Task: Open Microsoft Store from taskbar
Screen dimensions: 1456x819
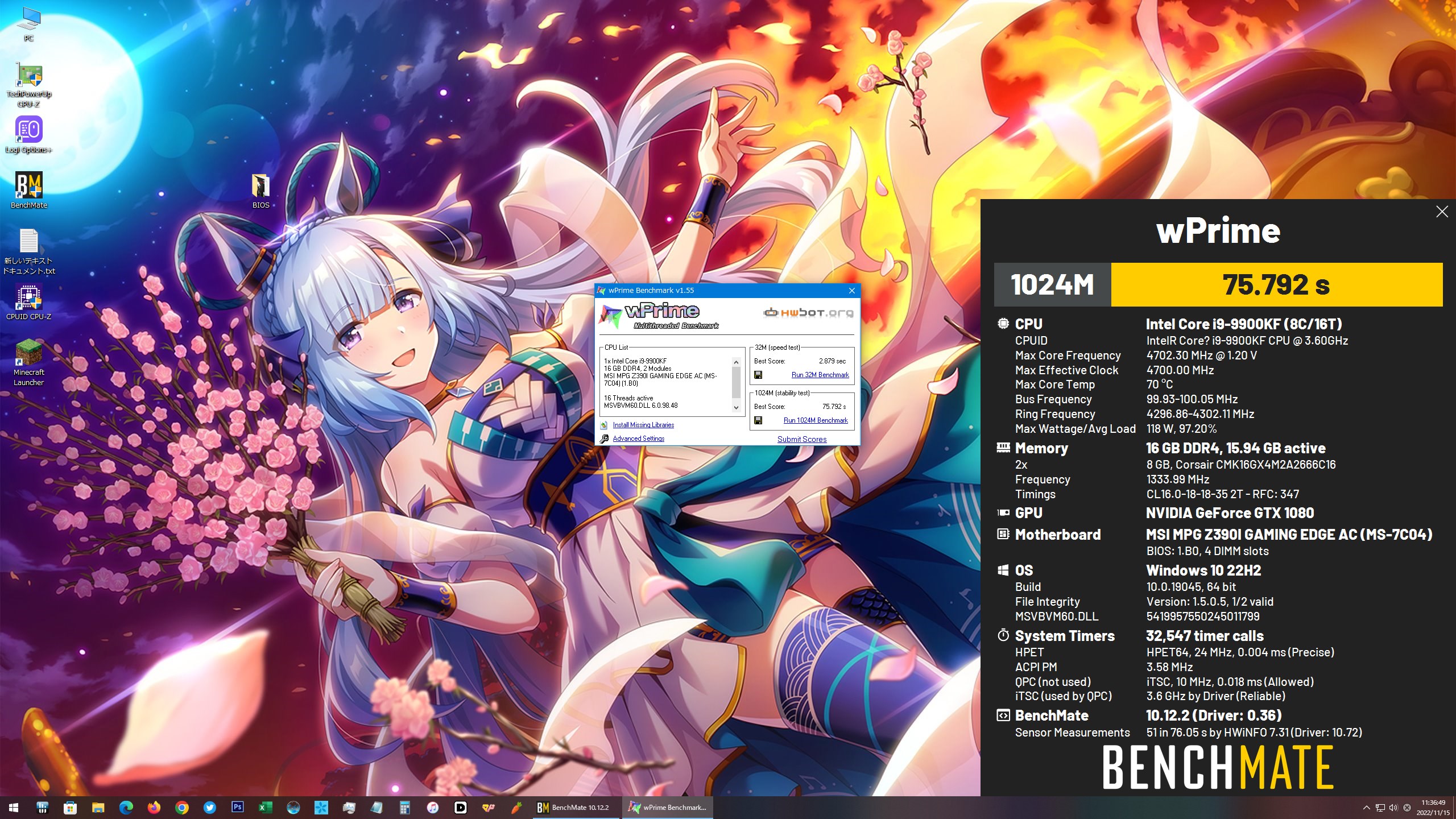Action: [x=70, y=808]
